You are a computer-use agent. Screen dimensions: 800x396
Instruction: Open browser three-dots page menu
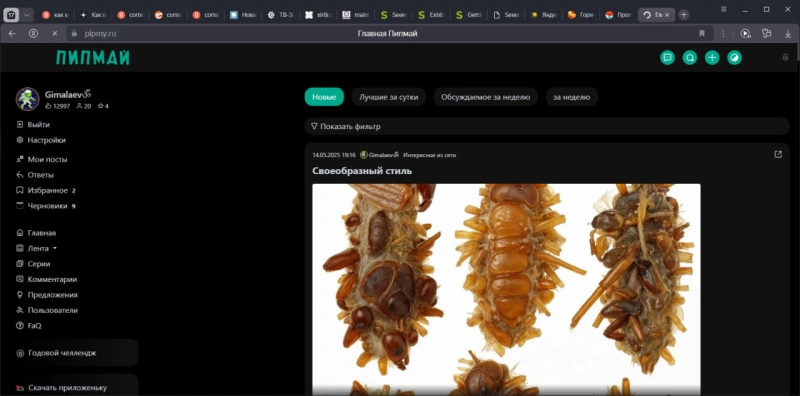[723, 34]
